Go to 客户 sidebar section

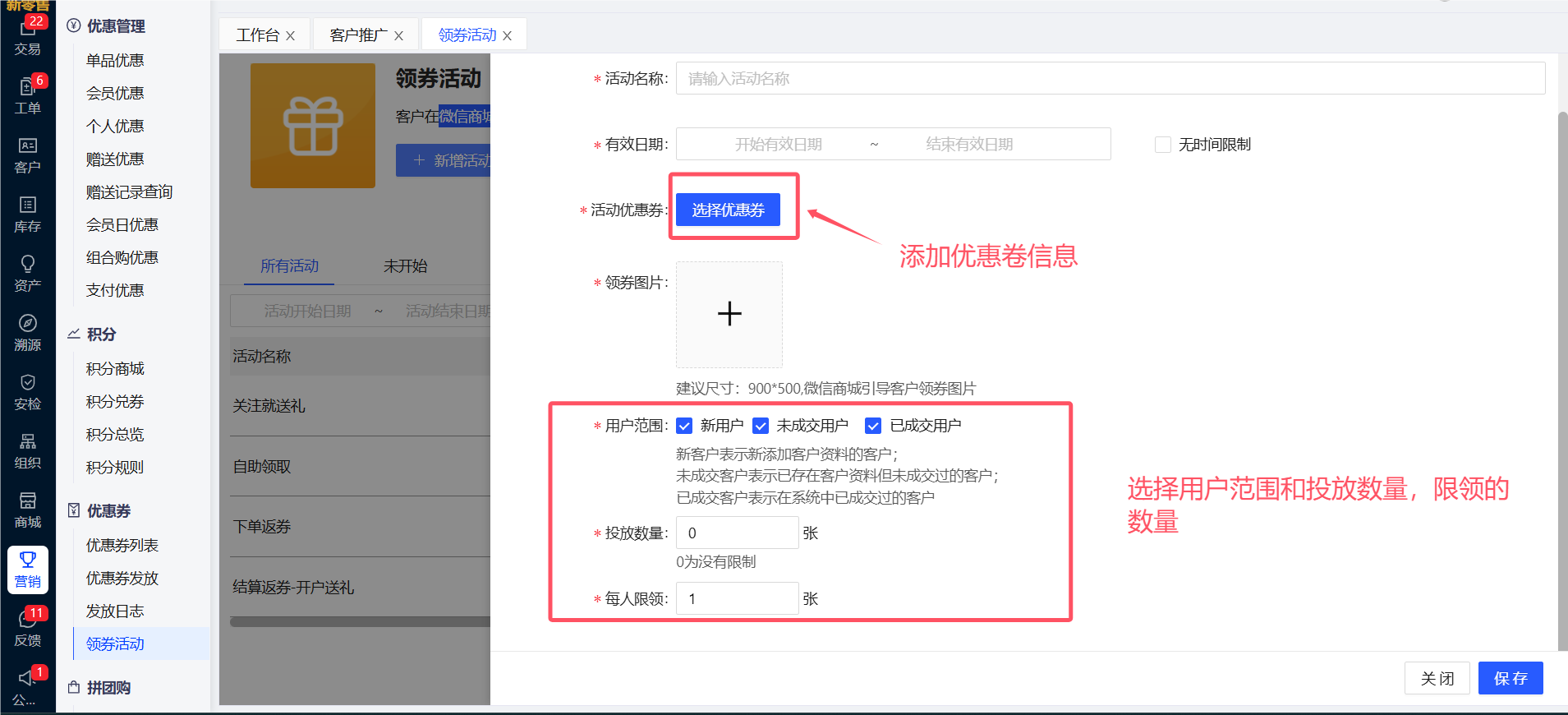pos(27,155)
